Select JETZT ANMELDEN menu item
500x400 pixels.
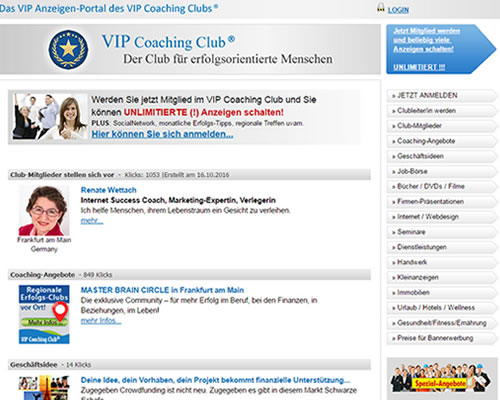[441, 95]
